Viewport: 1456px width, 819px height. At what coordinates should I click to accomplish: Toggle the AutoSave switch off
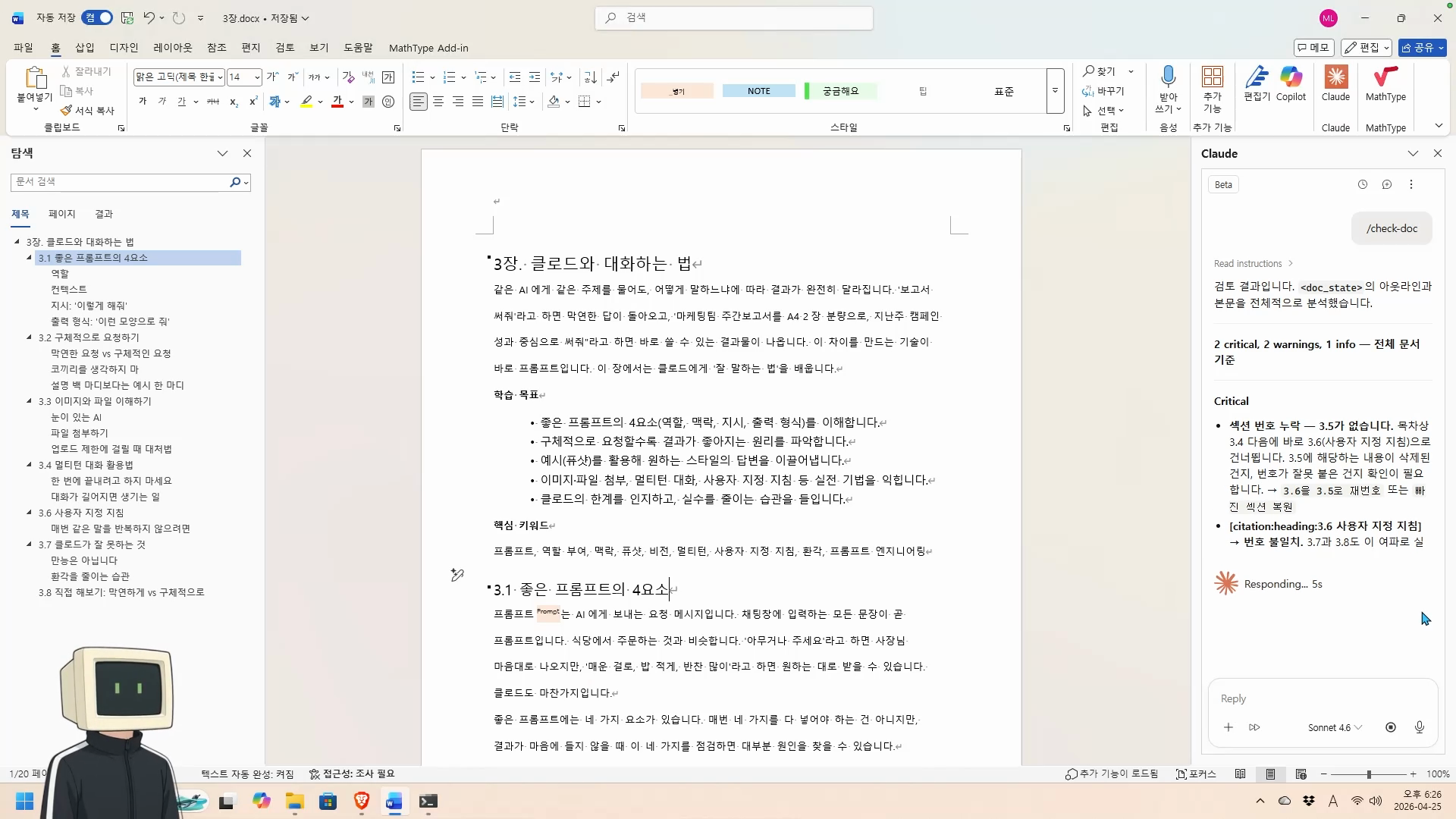tap(98, 17)
